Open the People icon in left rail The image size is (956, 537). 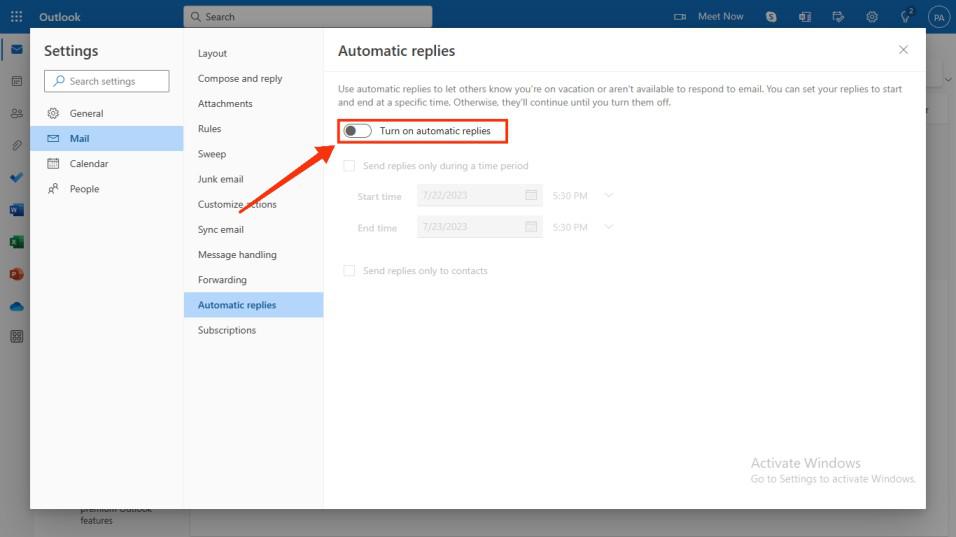coord(17,113)
